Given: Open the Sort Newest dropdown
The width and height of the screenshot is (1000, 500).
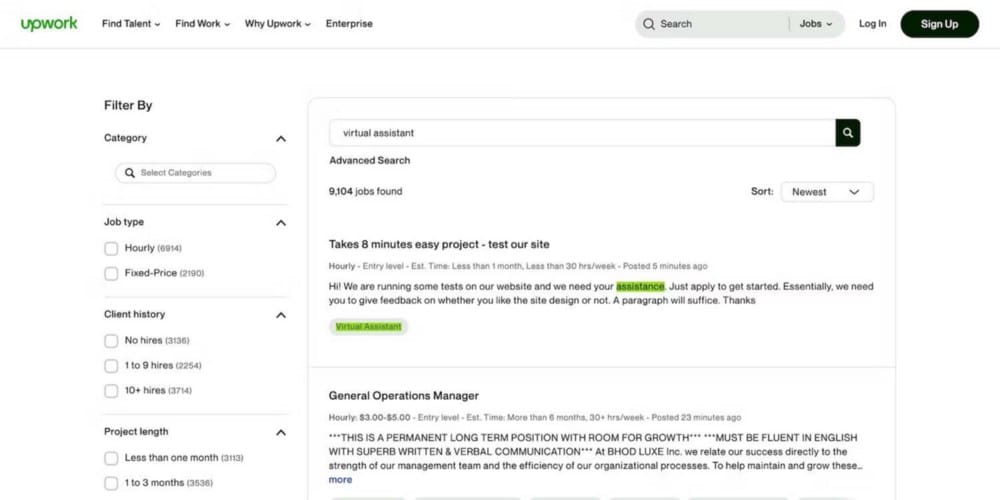Looking at the screenshot, I should pyautogui.click(x=826, y=192).
